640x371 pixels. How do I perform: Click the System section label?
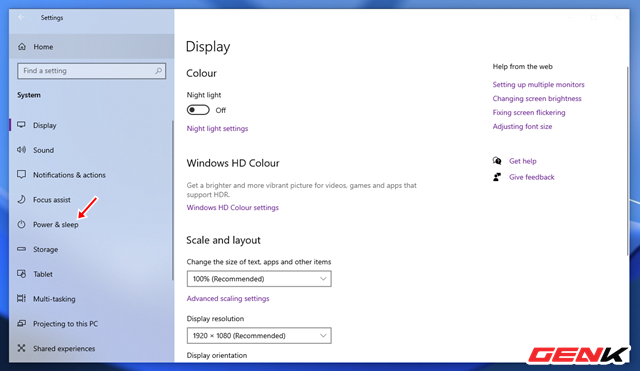[29, 95]
